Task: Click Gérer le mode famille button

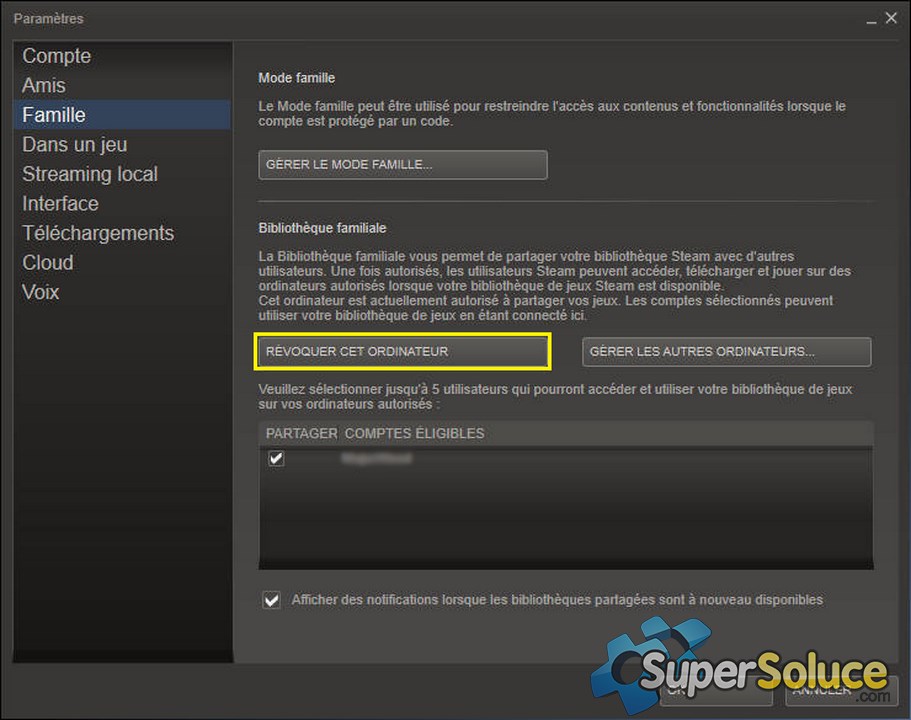Action: pyautogui.click(x=402, y=164)
